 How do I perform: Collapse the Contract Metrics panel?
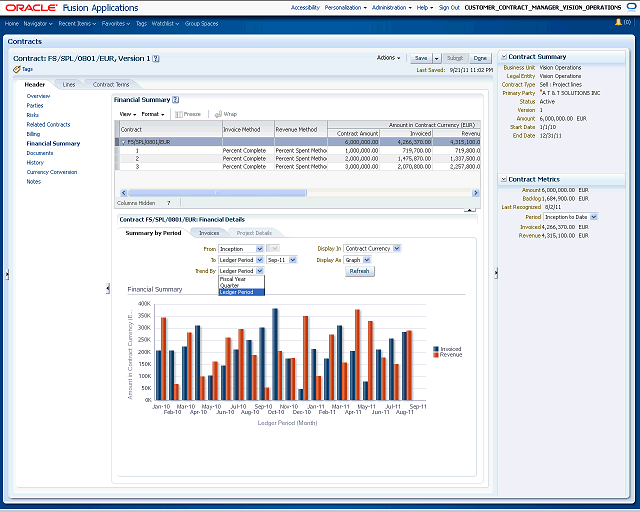(504, 179)
